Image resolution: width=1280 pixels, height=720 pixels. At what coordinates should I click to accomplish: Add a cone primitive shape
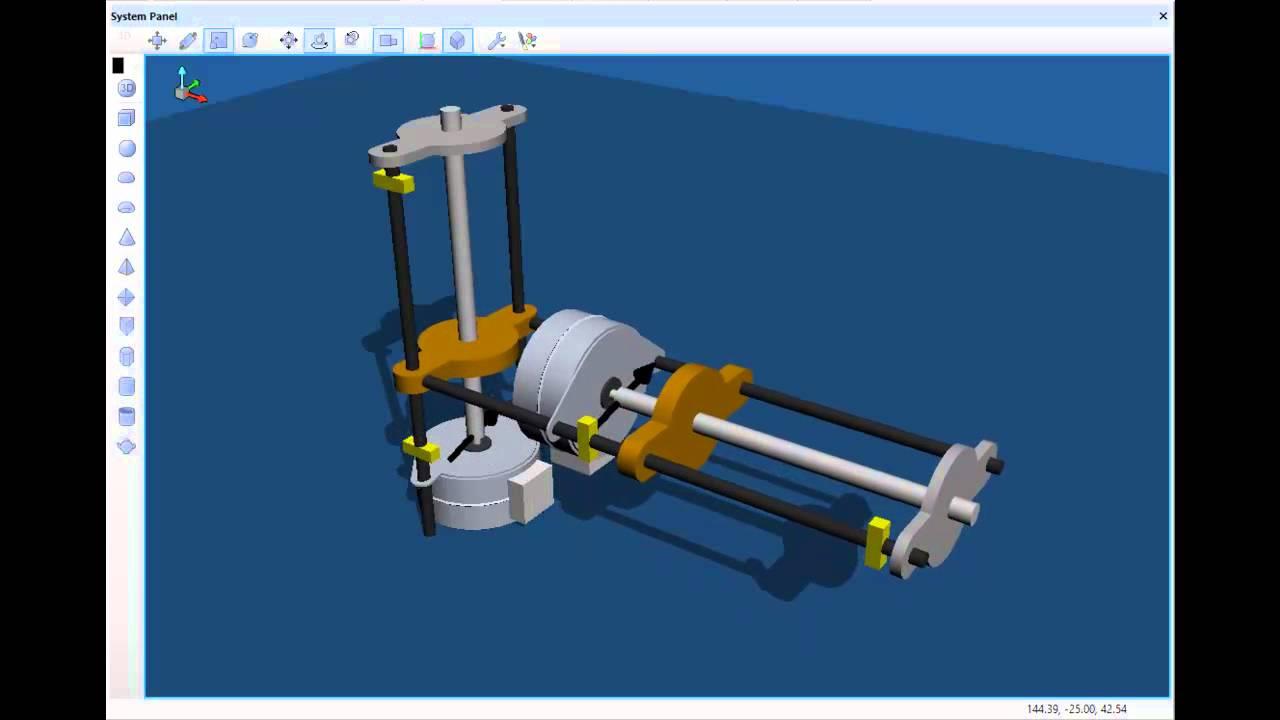click(126, 237)
